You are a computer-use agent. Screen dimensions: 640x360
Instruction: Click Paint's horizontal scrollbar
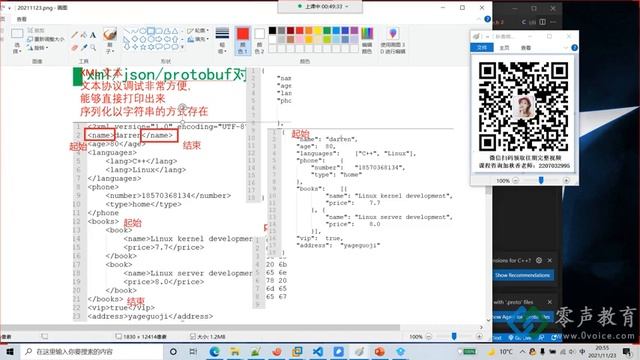(x=200, y=327)
